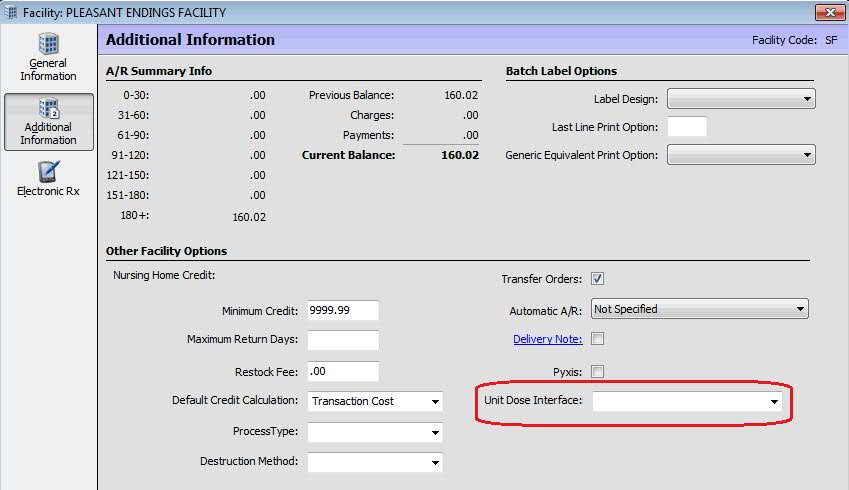Click the Batch Label Options heading

(561, 71)
